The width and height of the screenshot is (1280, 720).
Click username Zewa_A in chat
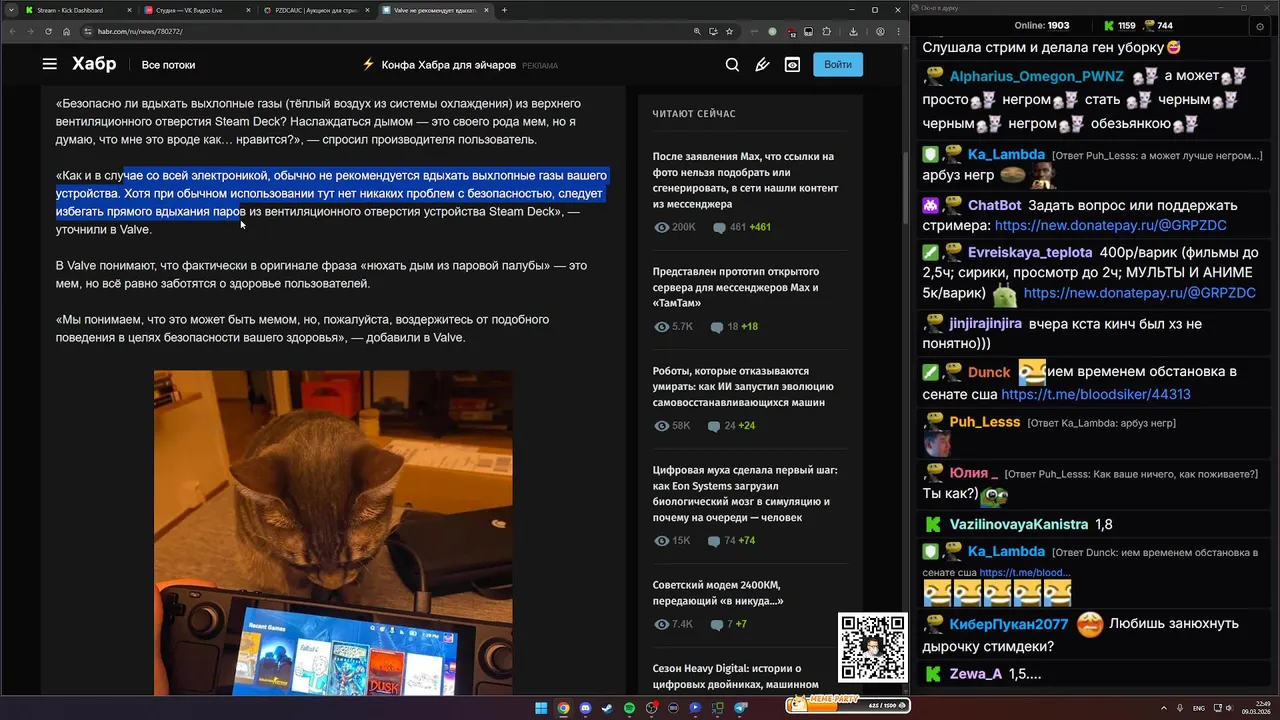pyautogui.click(x=975, y=674)
